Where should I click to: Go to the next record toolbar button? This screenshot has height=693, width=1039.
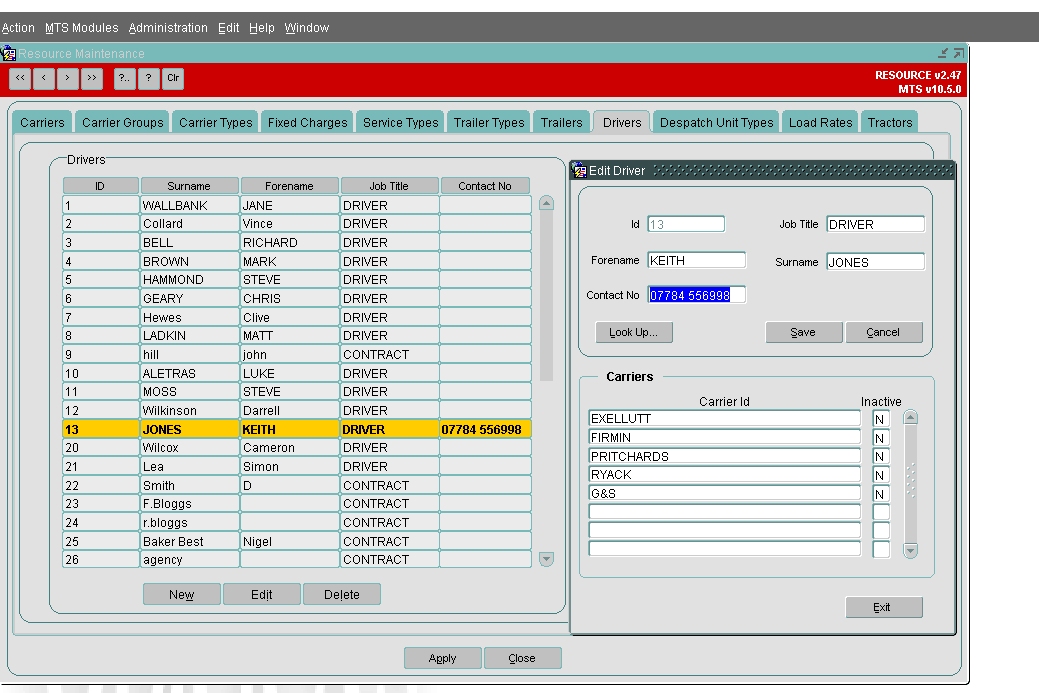pos(68,78)
